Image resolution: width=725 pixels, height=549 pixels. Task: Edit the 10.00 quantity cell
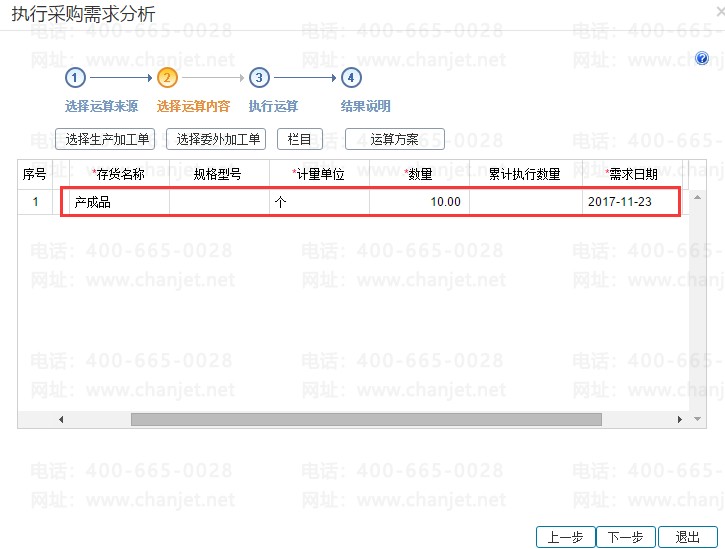(x=419, y=202)
